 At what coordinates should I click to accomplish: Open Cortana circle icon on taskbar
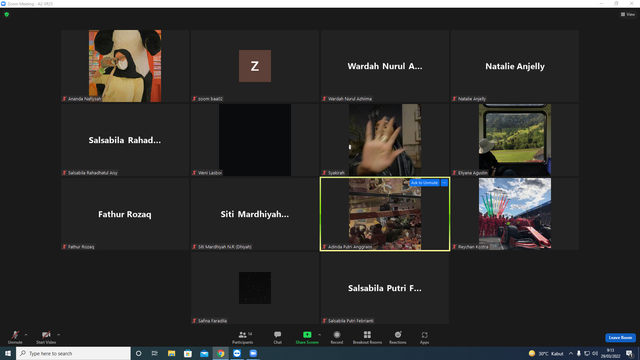(x=139, y=353)
